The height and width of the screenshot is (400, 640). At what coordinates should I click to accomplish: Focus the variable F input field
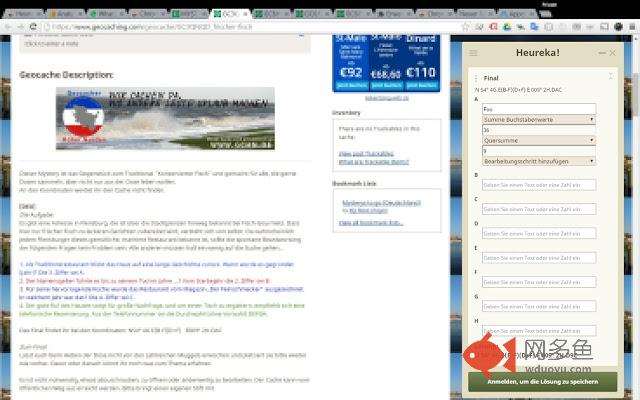(539, 282)
